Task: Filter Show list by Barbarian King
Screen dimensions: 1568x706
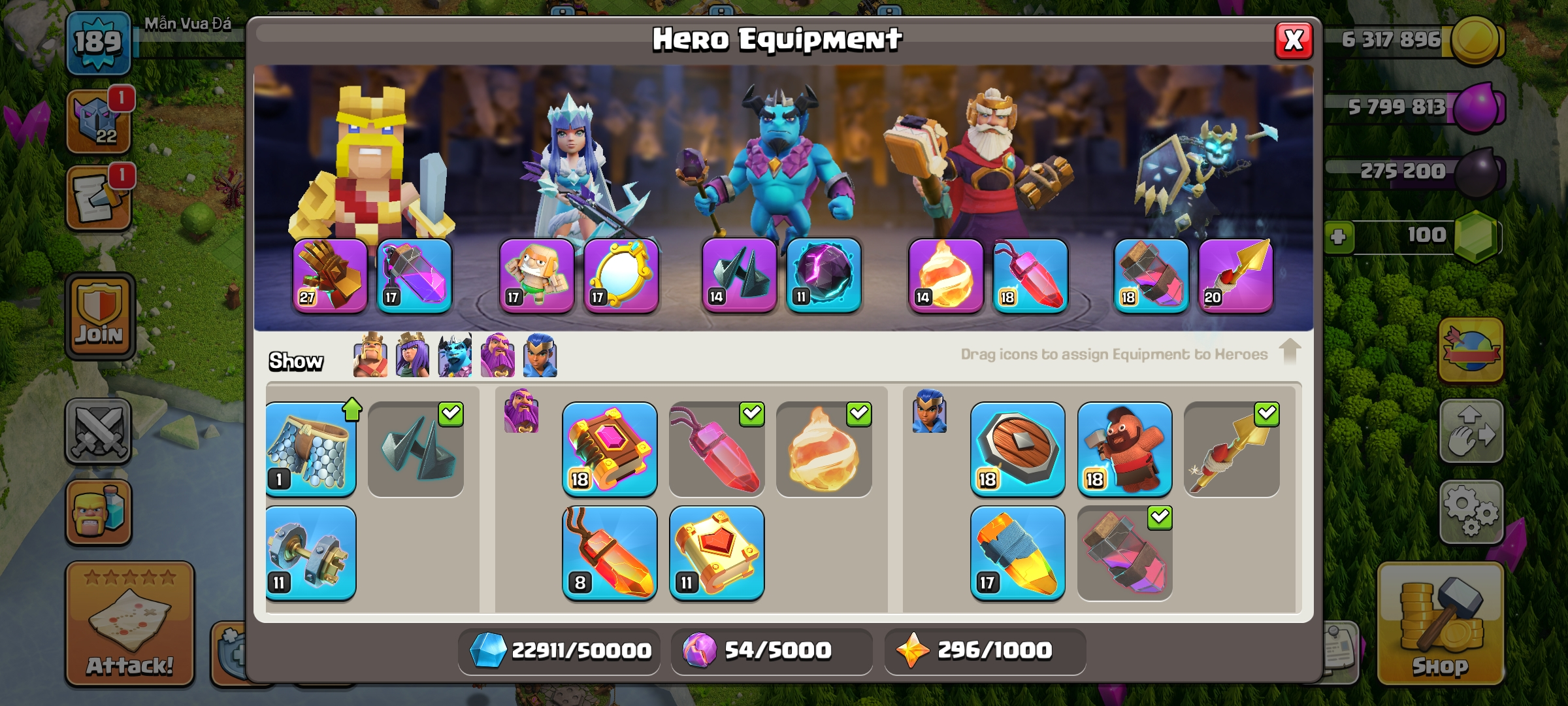Action: pos(370,356)
